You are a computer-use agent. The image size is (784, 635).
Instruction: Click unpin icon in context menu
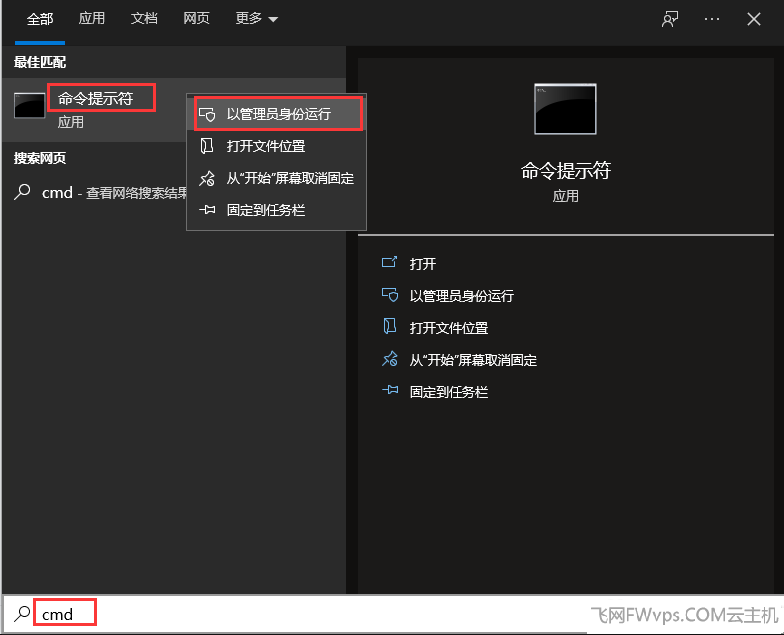point(207,178)
